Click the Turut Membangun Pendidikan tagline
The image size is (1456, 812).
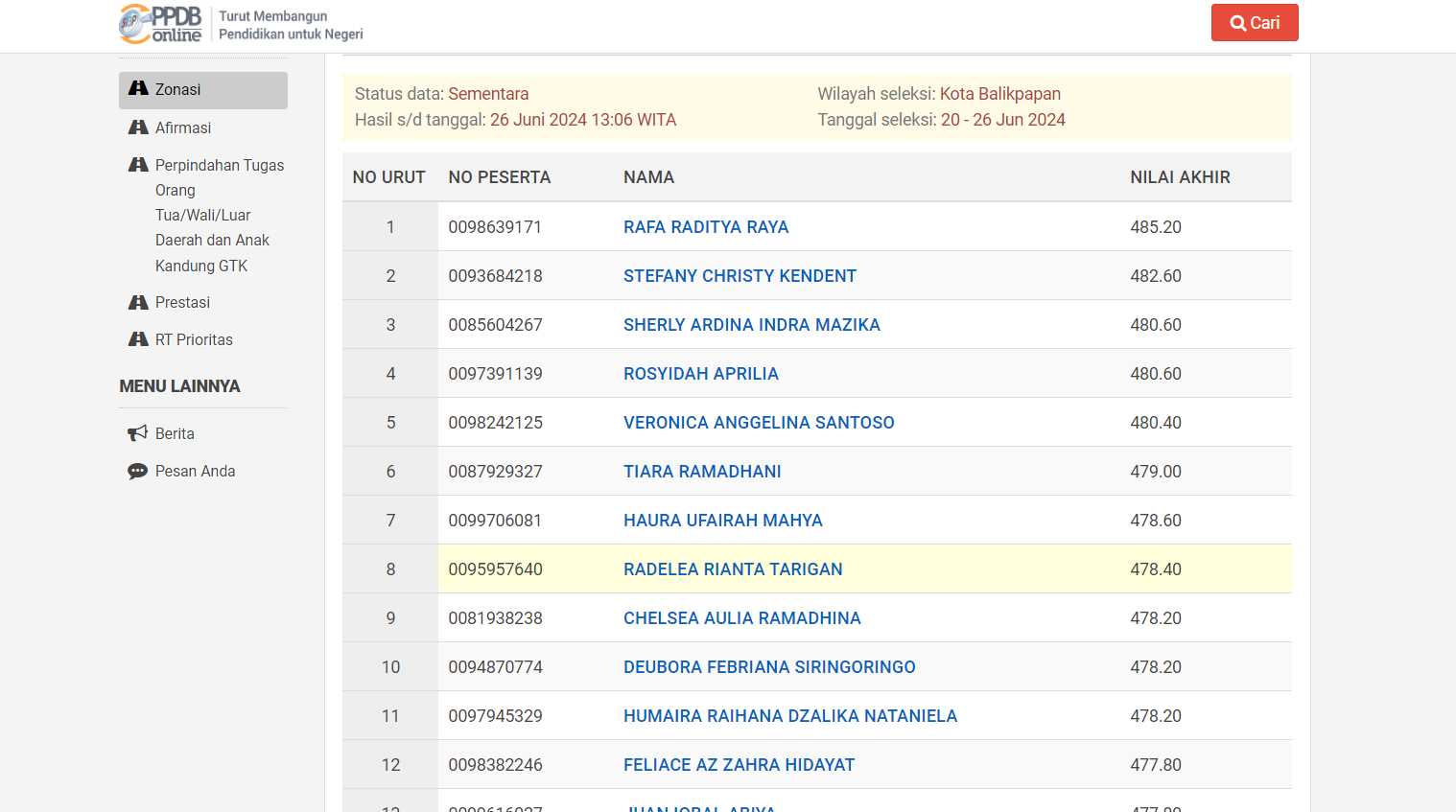291,25
